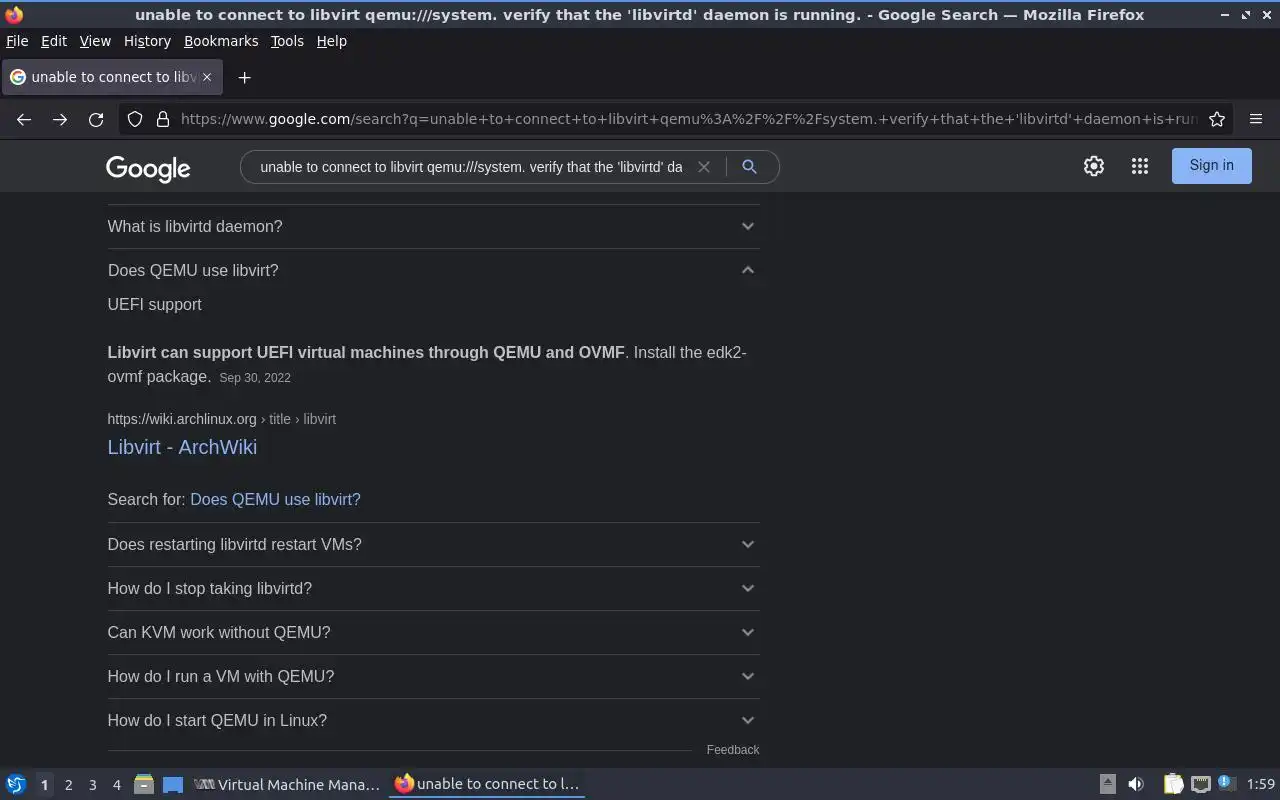The width and height of the screenshot is (1280, 800).
Task: Open the Google apps grid
Action: click(x=1140, y=166)
